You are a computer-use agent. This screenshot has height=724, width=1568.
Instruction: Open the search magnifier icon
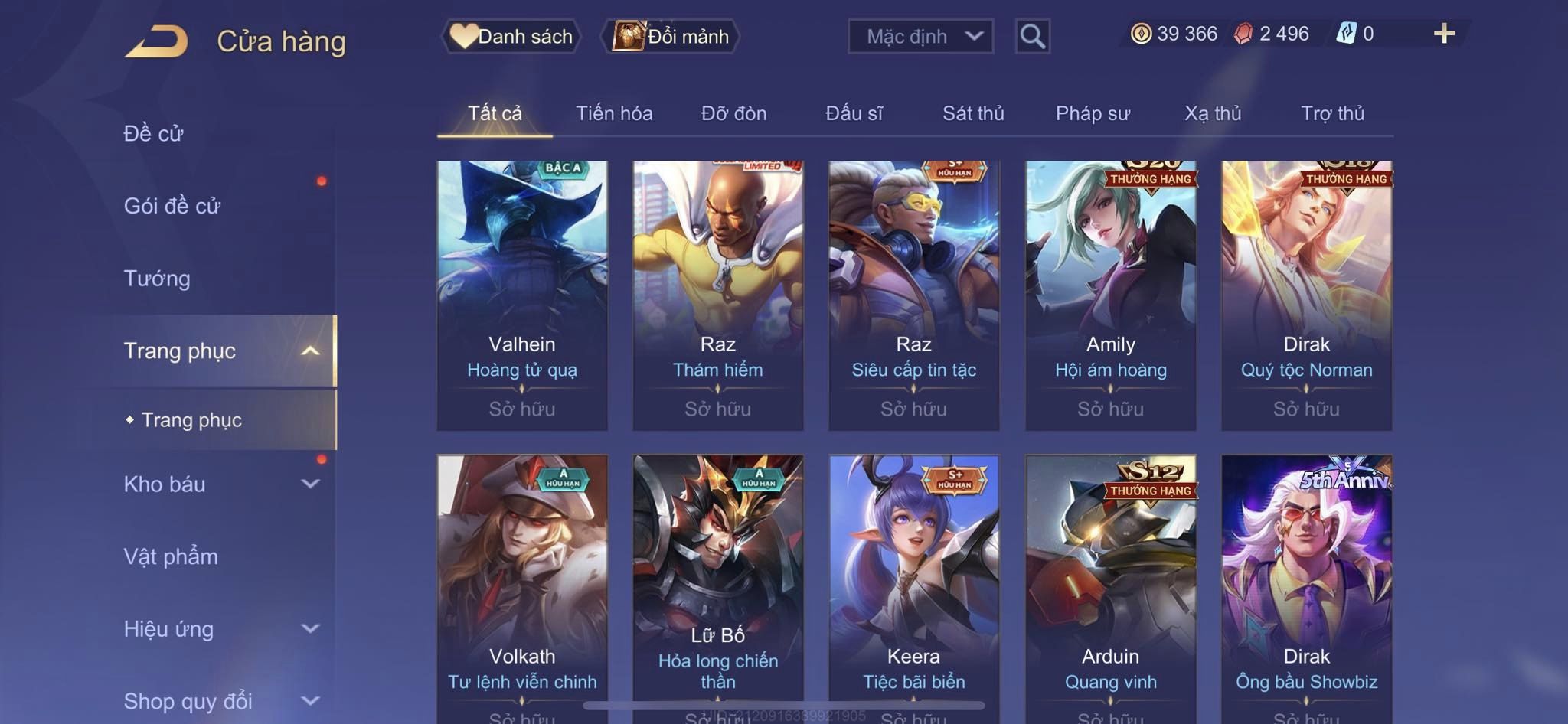(1032, 36)
